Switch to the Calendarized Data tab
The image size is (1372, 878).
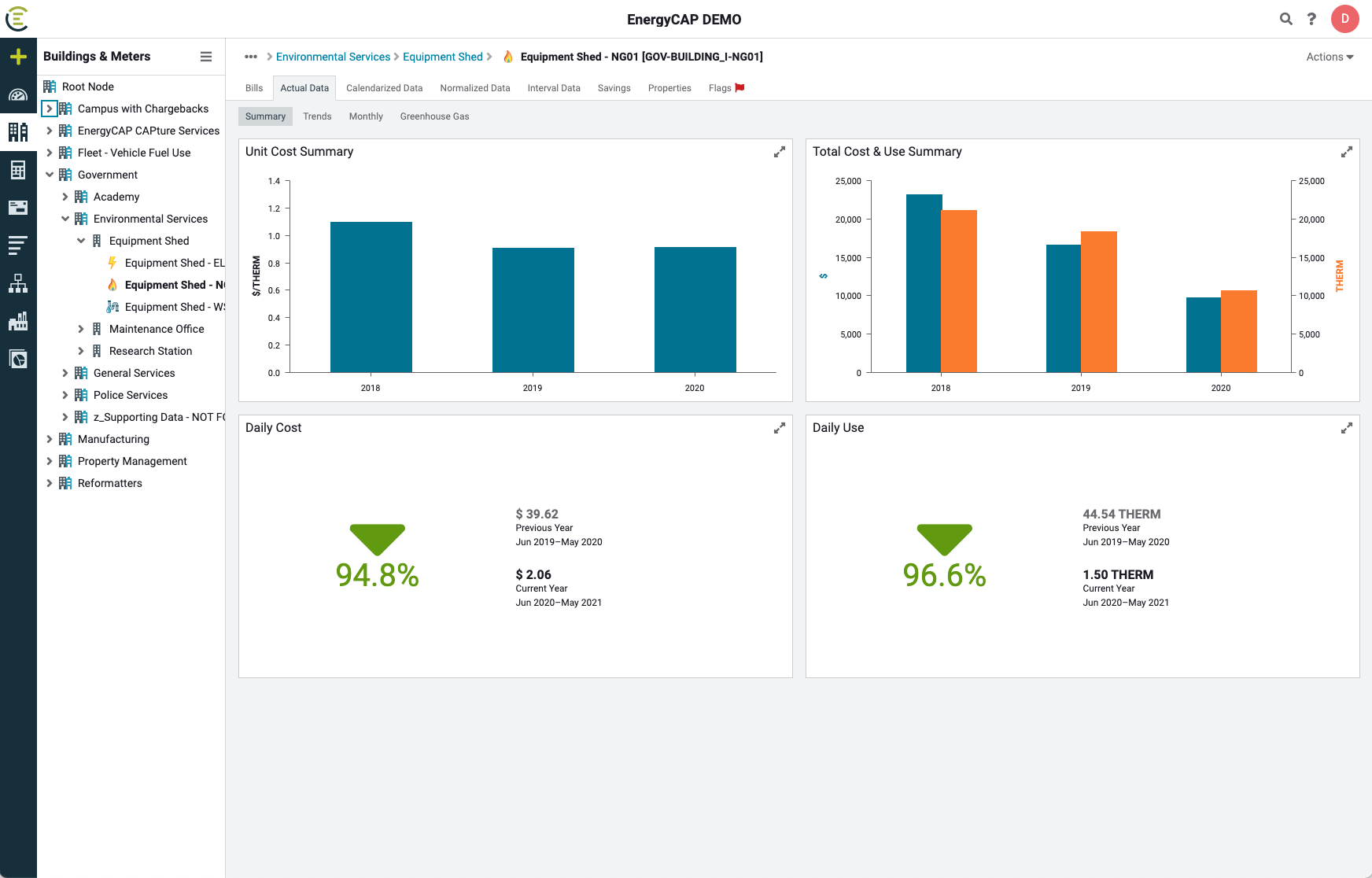pyautogui.click(x=385, y=87)
